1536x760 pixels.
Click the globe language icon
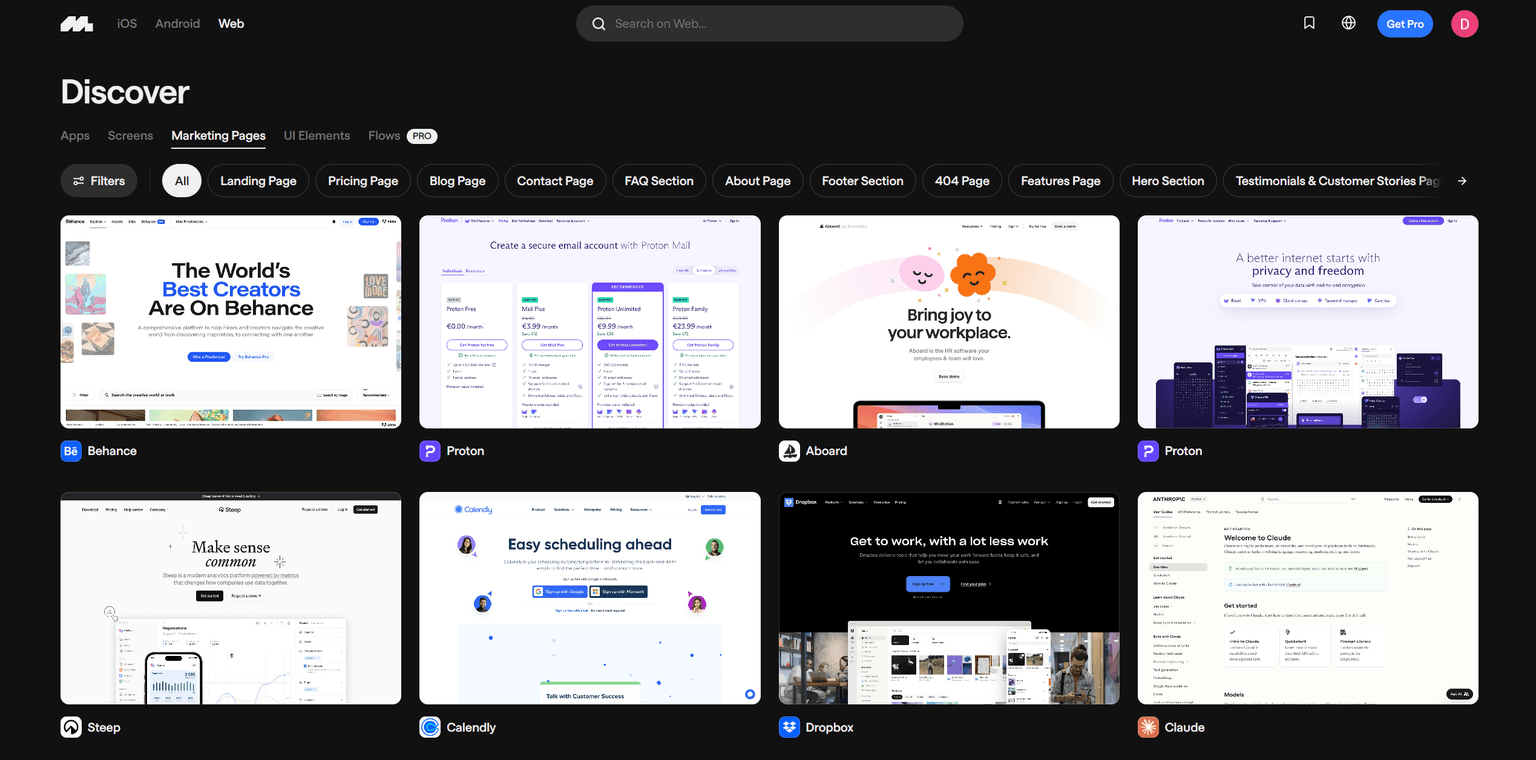click(1349, 23)
